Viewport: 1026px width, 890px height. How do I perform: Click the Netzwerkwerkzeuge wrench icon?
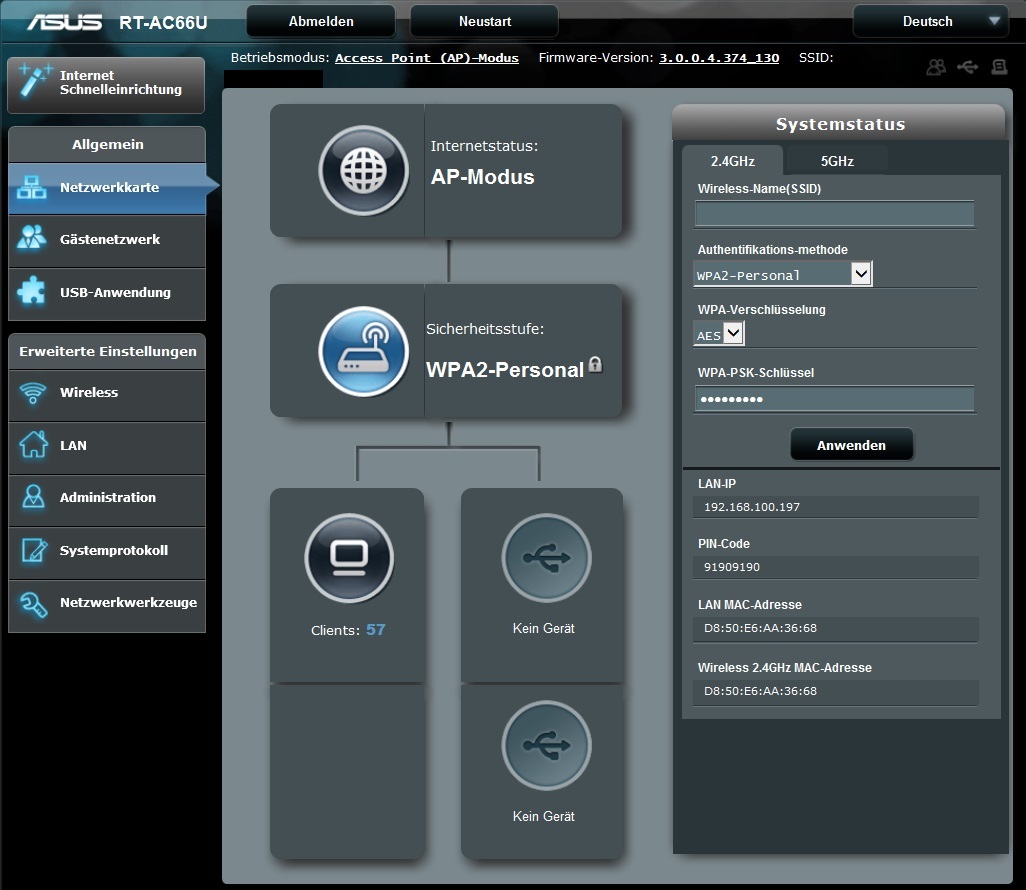pyautogui.click(x=33, y=603)
